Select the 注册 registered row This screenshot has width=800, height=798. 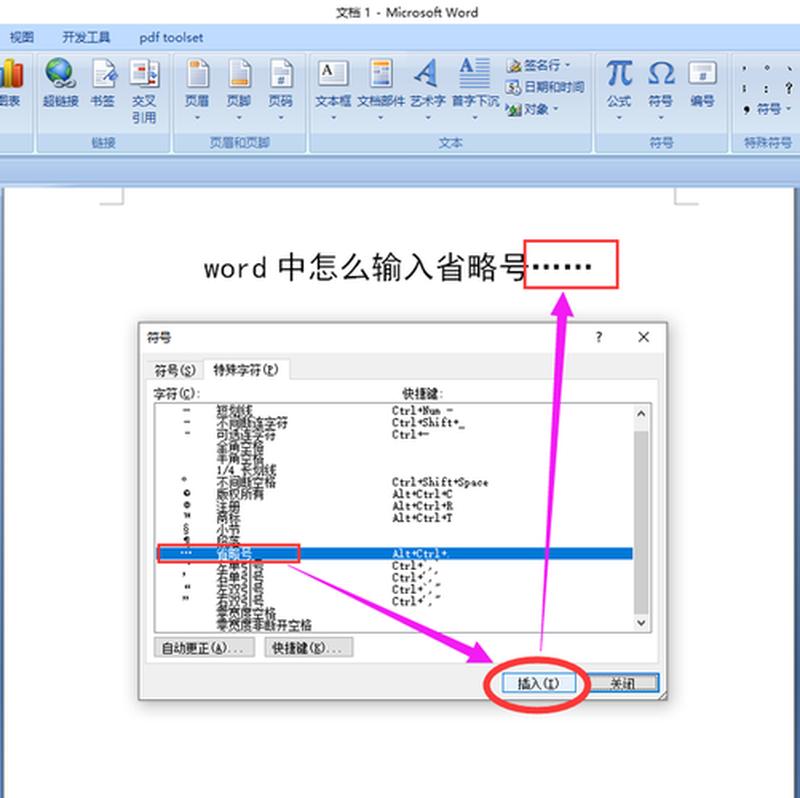tap(394, 506)
